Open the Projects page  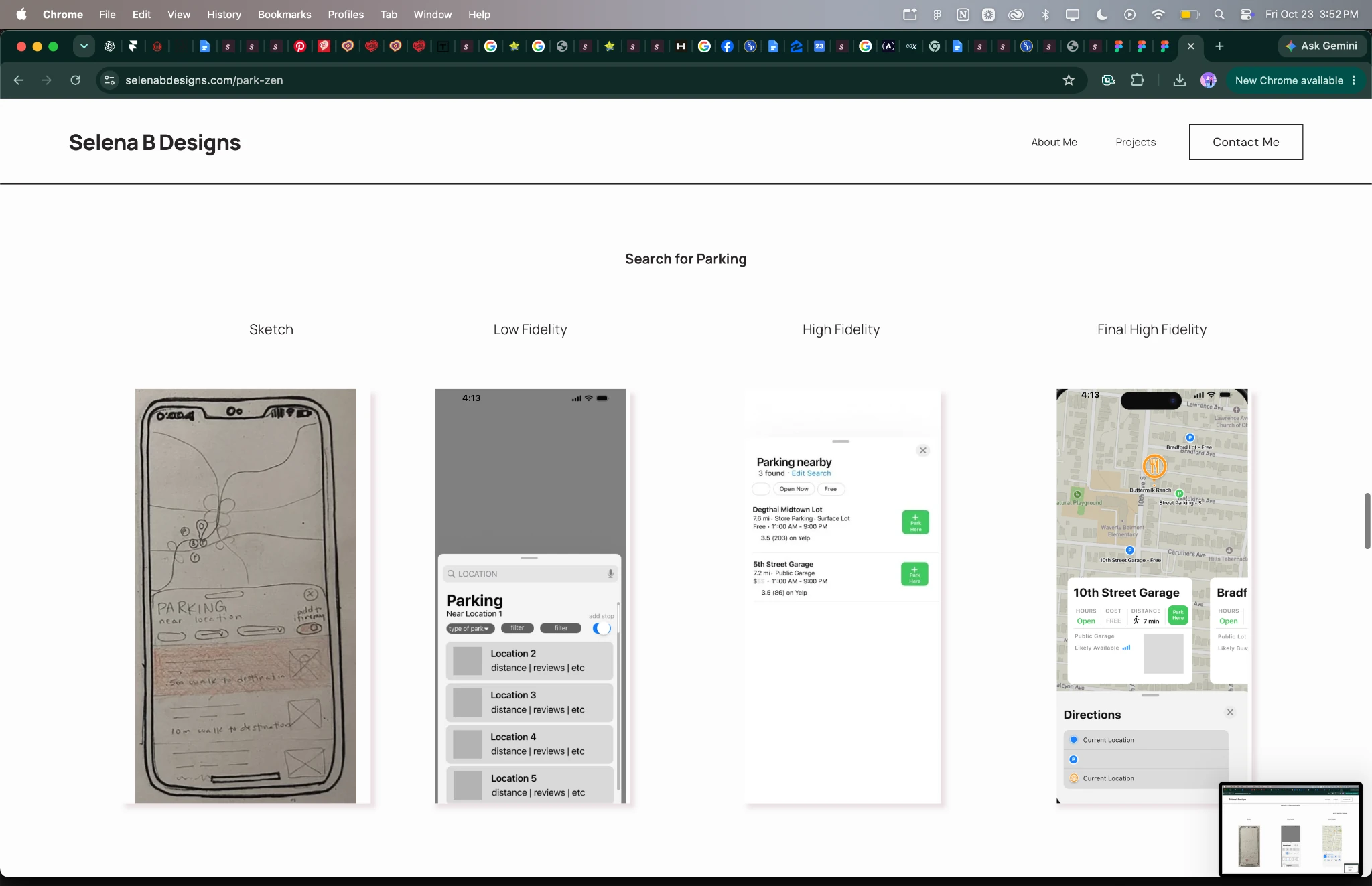[x=1136, y=142]
